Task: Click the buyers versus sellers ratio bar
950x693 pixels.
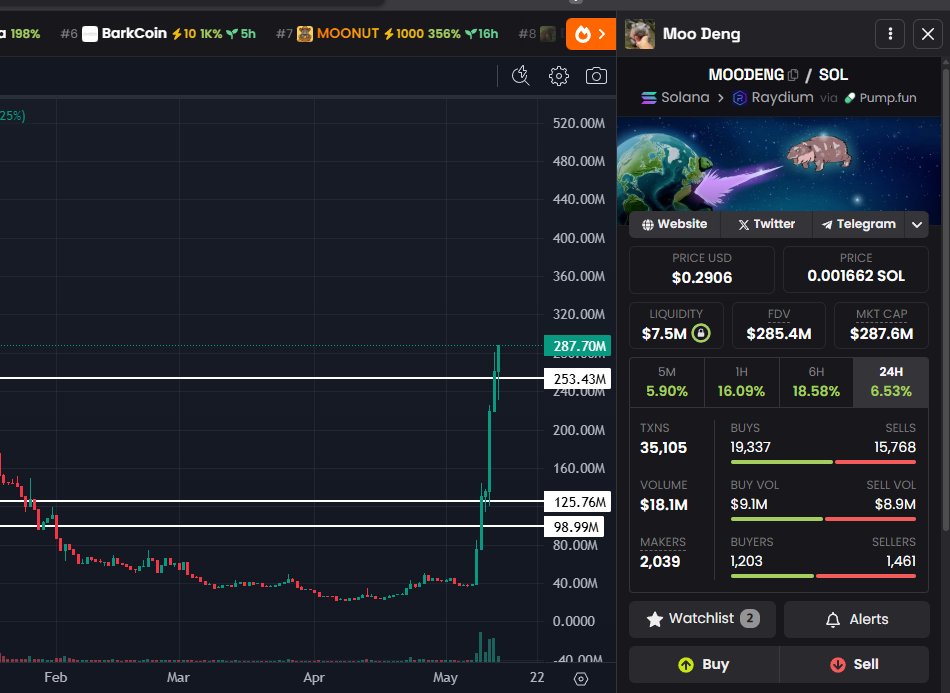Action: 823,576
